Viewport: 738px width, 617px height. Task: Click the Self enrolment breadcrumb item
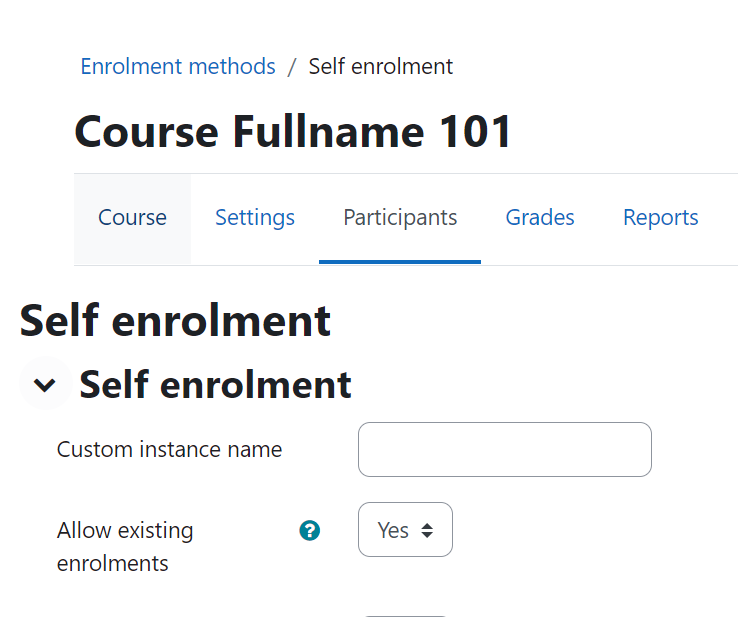(x=380, y=66)
